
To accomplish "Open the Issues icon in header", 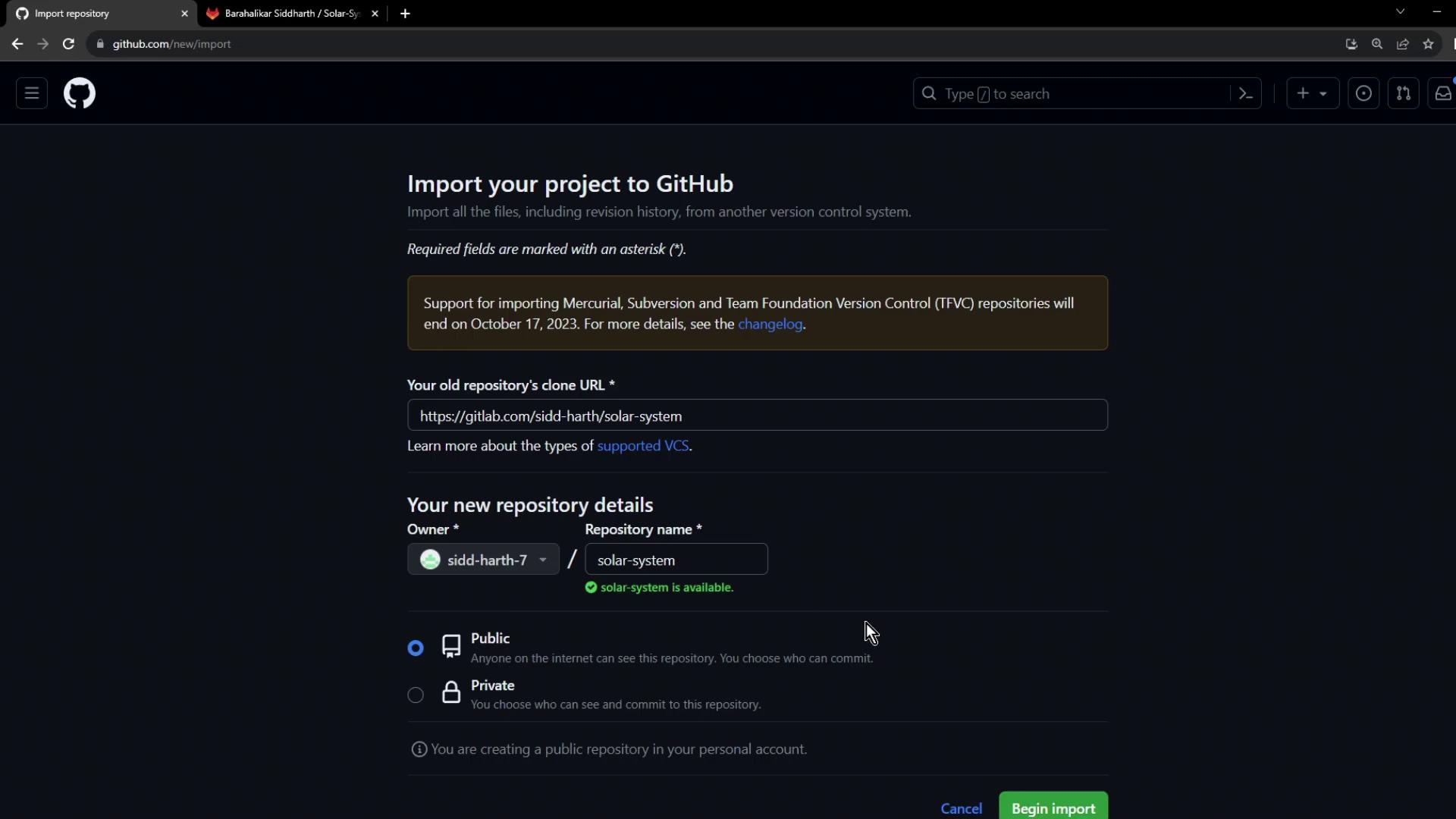I will click(1363, 93).
